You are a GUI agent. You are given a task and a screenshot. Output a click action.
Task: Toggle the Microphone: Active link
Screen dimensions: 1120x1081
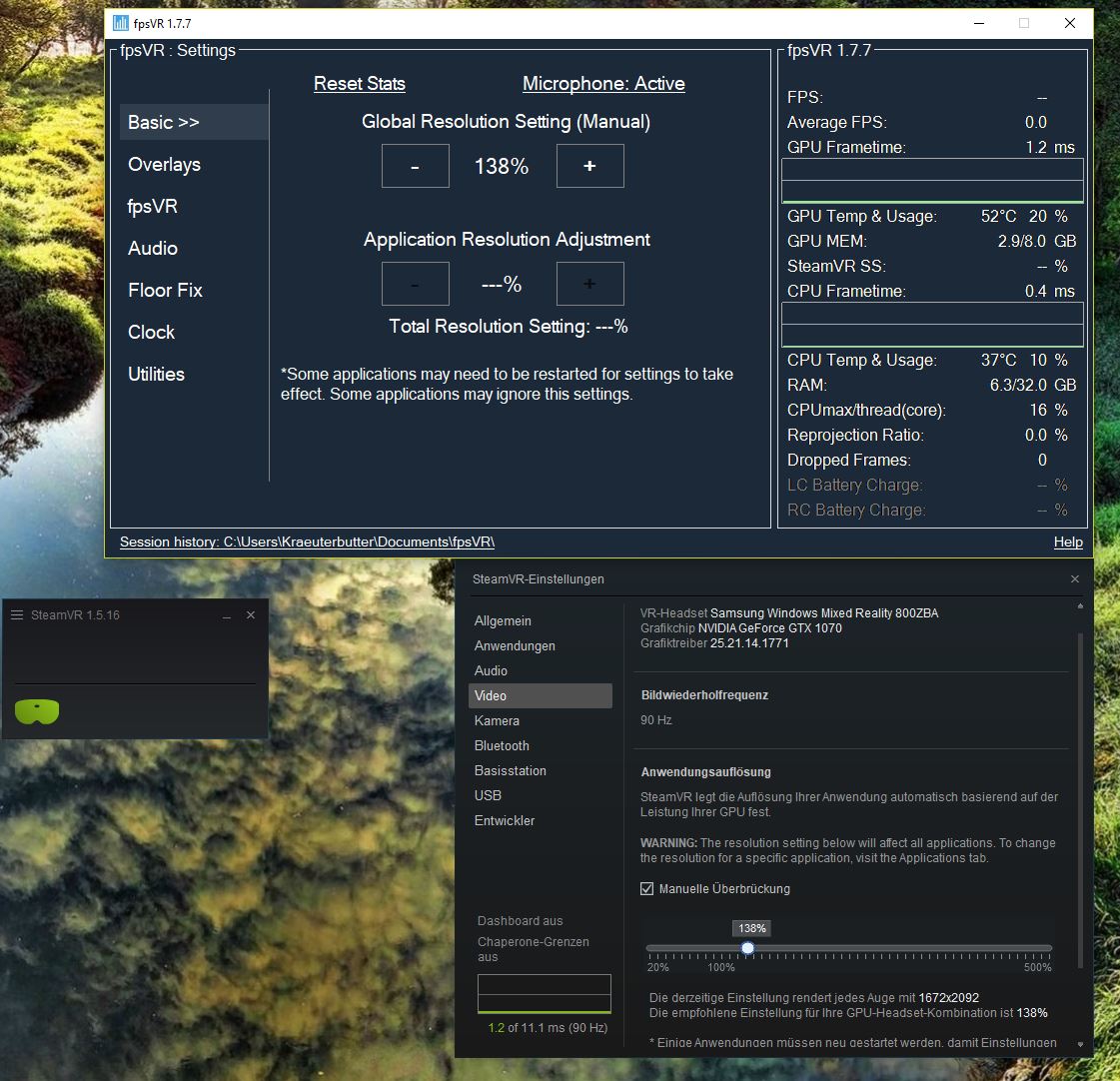[x=603, y=84]
